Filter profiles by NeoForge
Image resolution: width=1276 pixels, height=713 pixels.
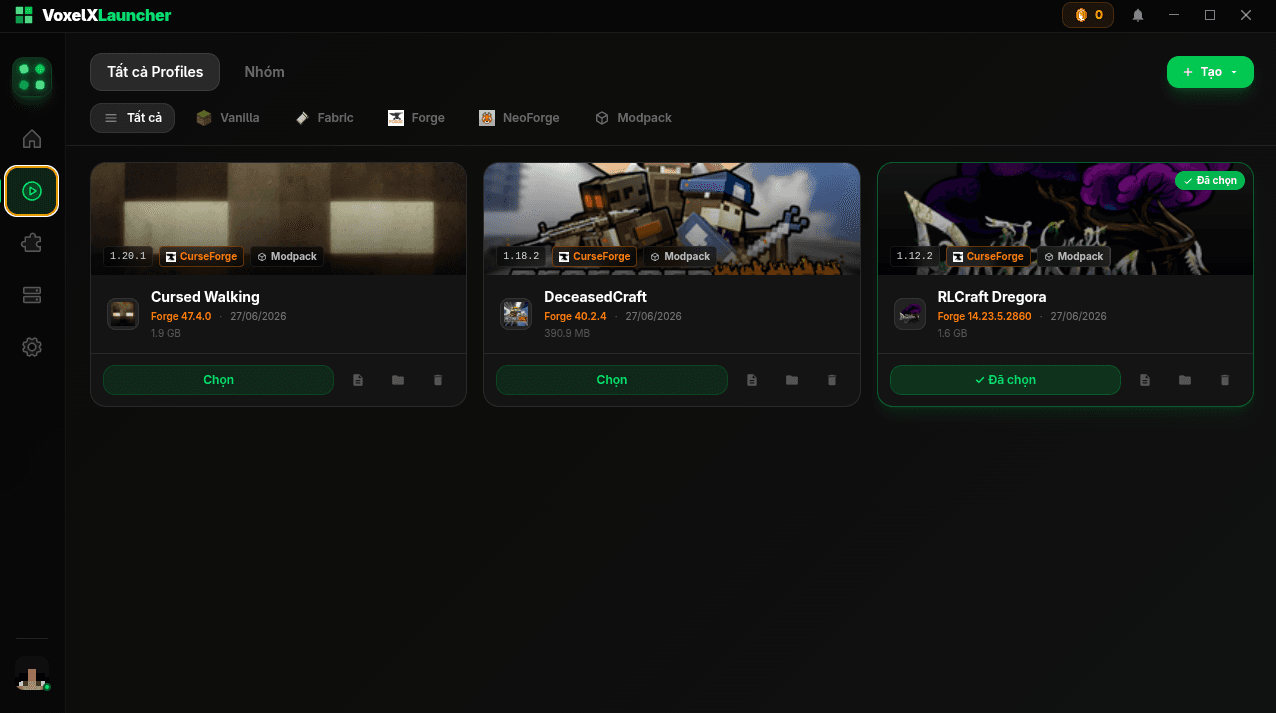pyautogui.click(x=519, y=118)
